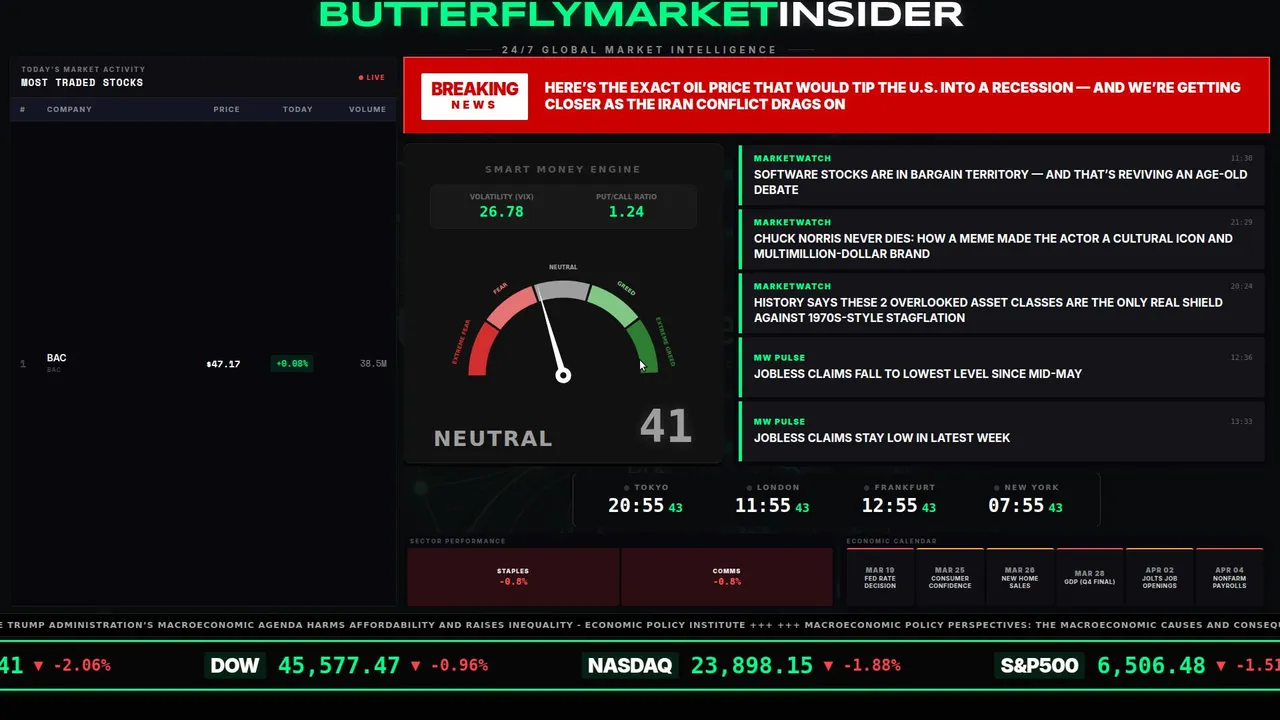The height and width of the screenshot is (720, 1280).
Task: Click the status dot beside TOKYO
Action: [x=625, y=487]
